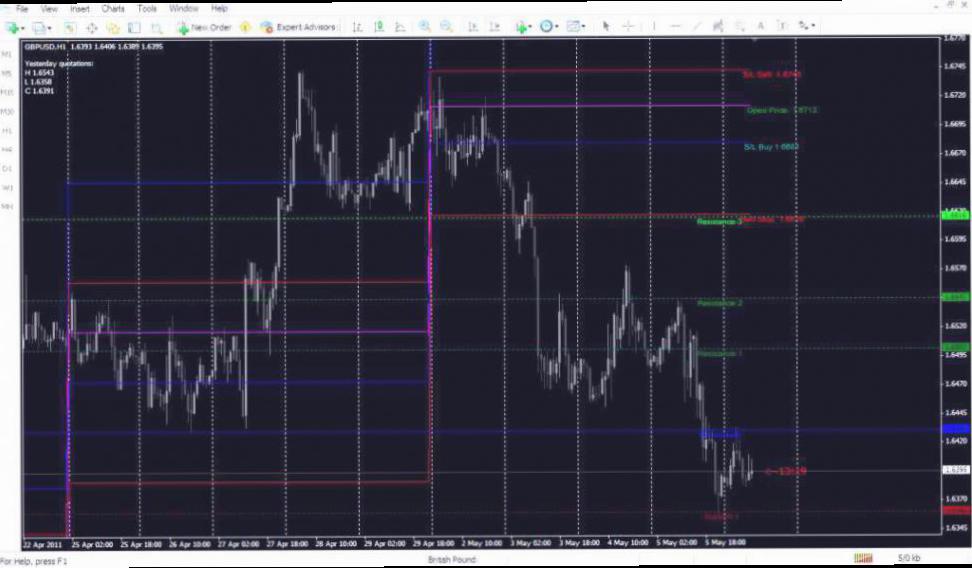Select the M5 timeframe button
Screen dimensions: 972x568
pos(7,73)
